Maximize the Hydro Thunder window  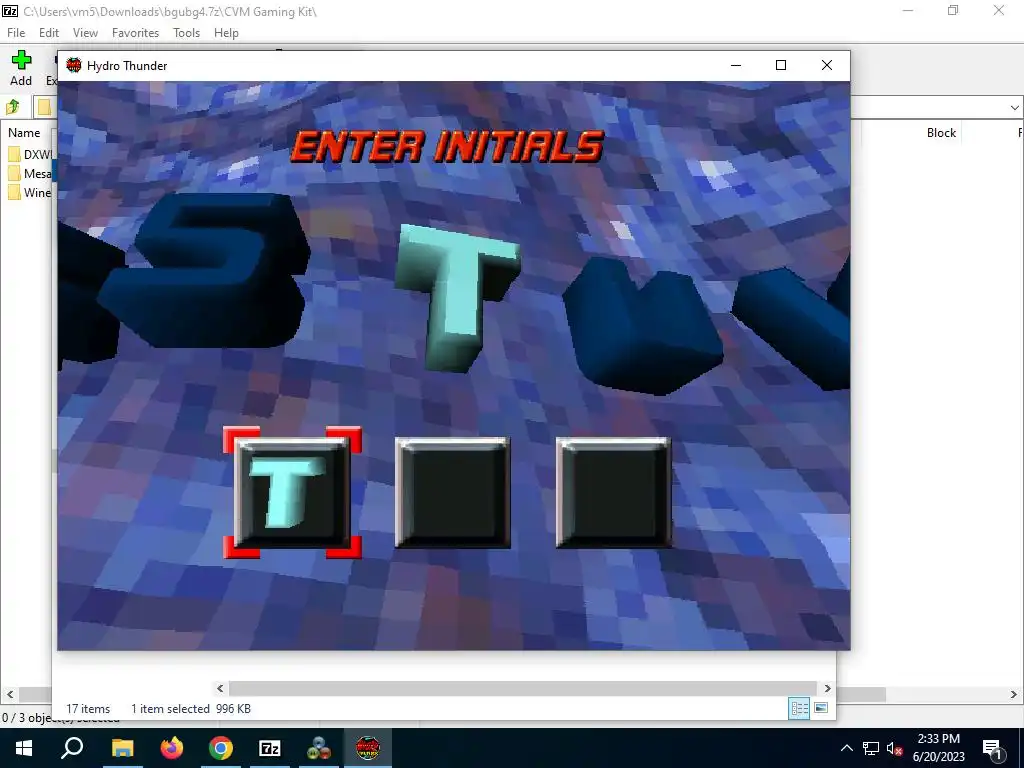tap(780, 65)
